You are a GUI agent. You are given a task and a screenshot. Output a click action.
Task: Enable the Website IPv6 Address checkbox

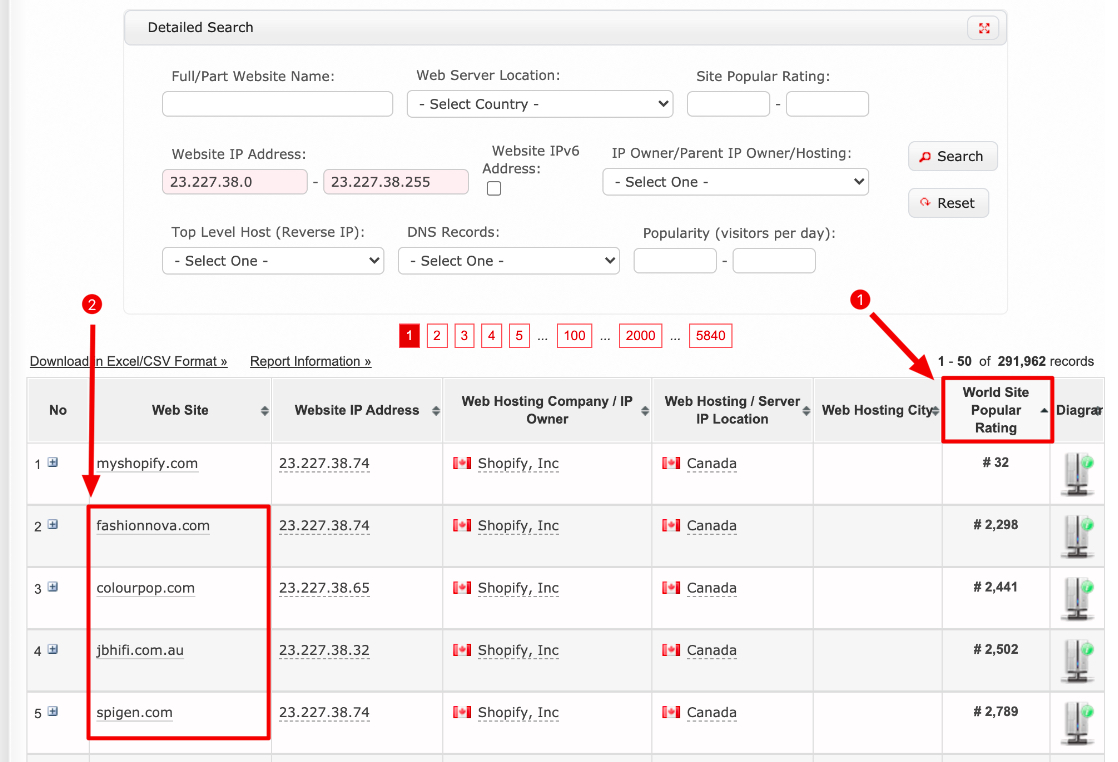point(493,188)
